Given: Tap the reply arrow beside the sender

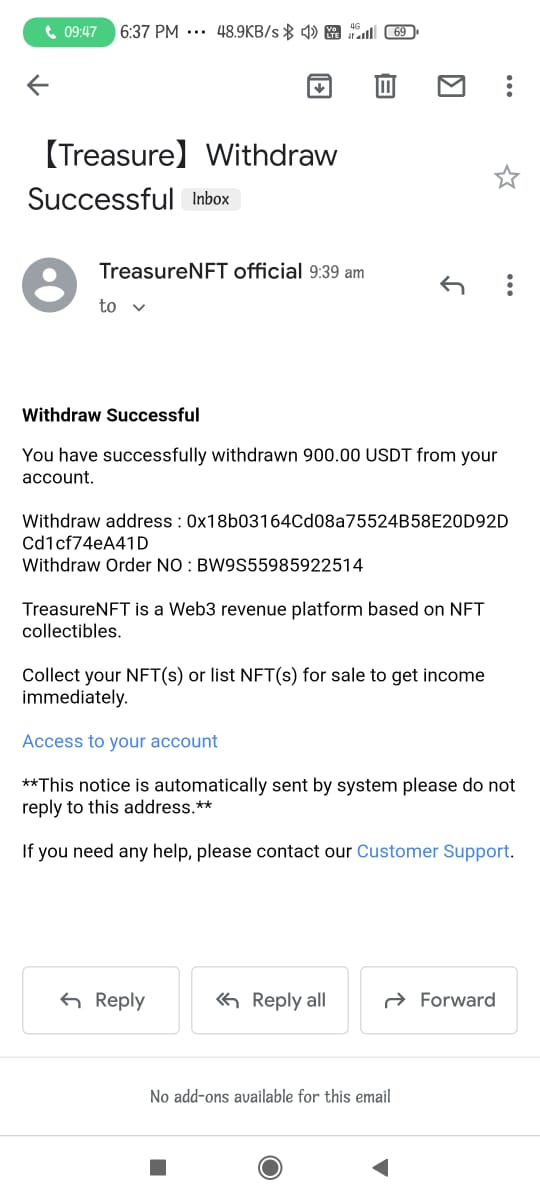Looking at the screenshot, I should [x=452, y=286].
